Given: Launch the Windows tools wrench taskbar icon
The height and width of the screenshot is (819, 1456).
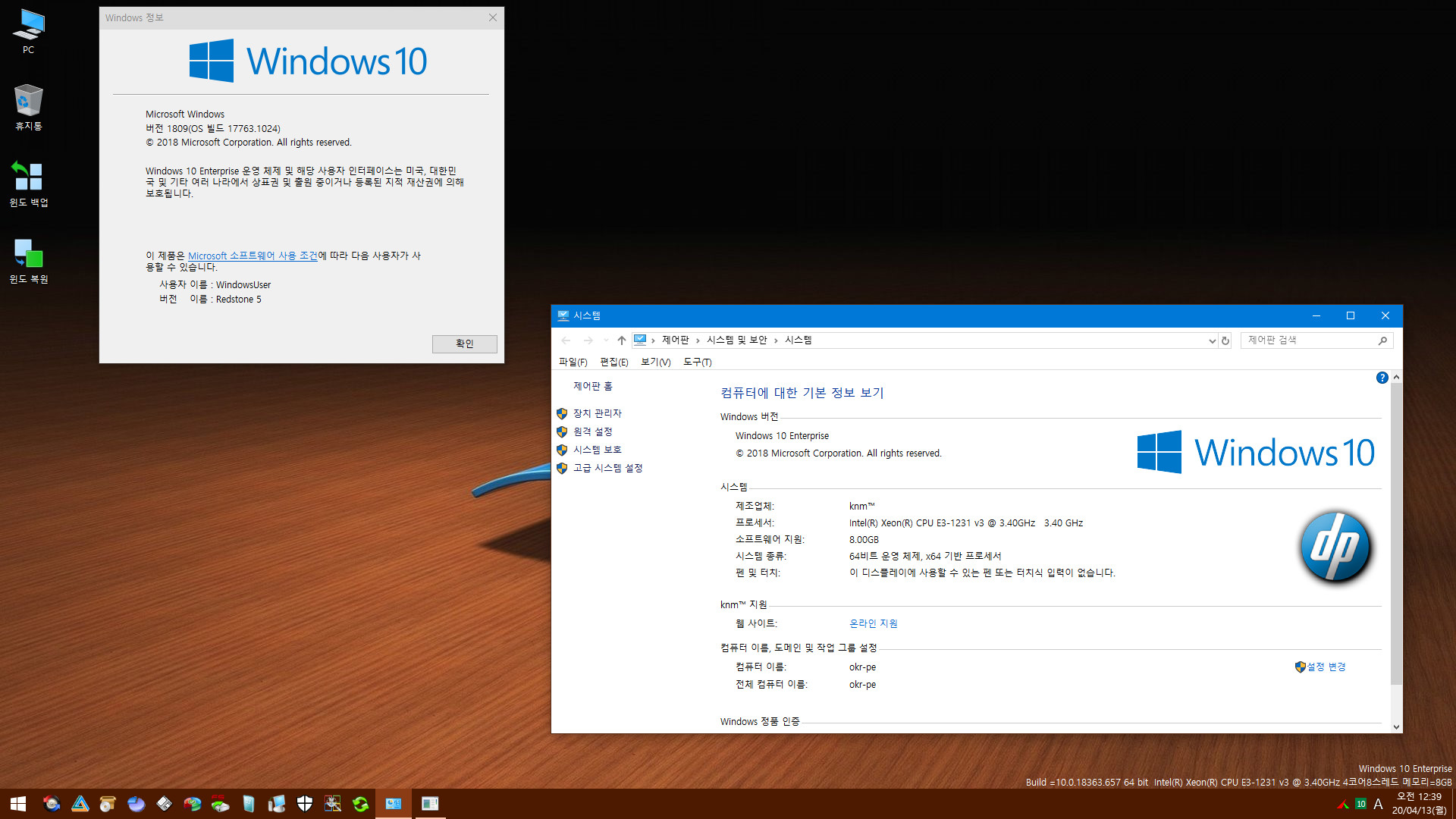Looking at the screenshot, I should click(x=332, y=804).
